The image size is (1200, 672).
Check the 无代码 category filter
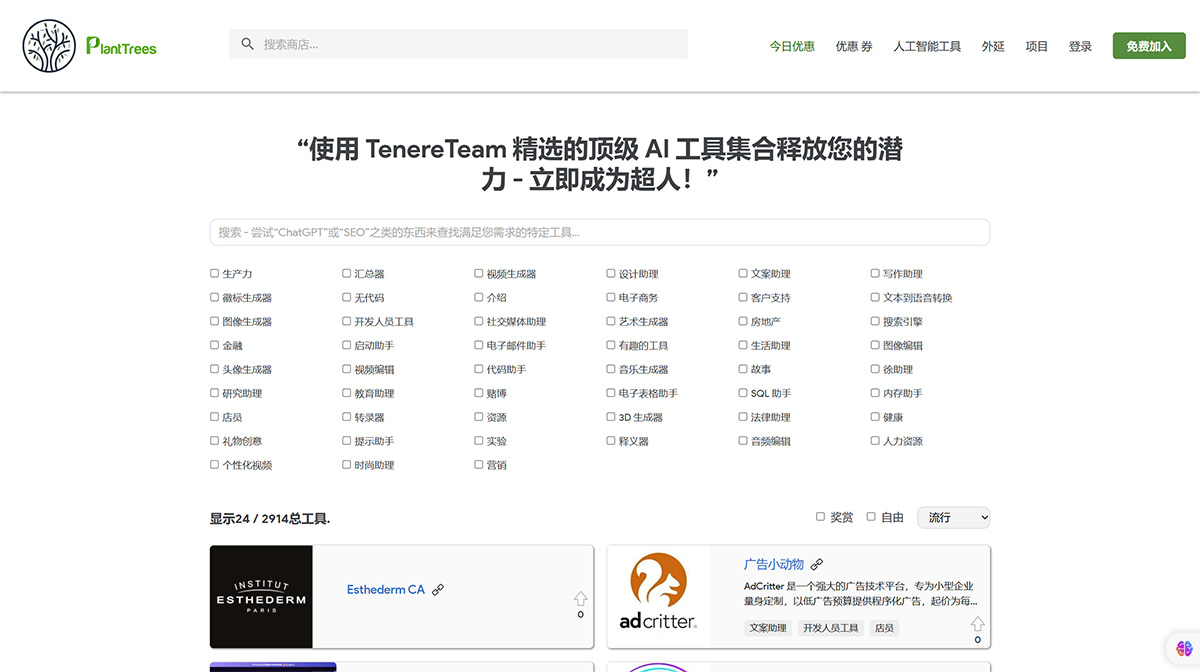pyautogui.click(x=345, y=297)
